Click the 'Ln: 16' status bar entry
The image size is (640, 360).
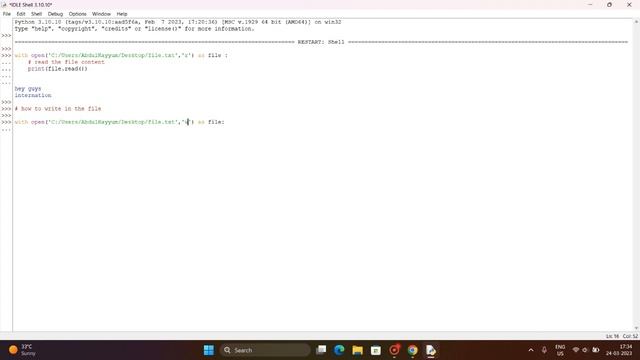pos(612,336)
